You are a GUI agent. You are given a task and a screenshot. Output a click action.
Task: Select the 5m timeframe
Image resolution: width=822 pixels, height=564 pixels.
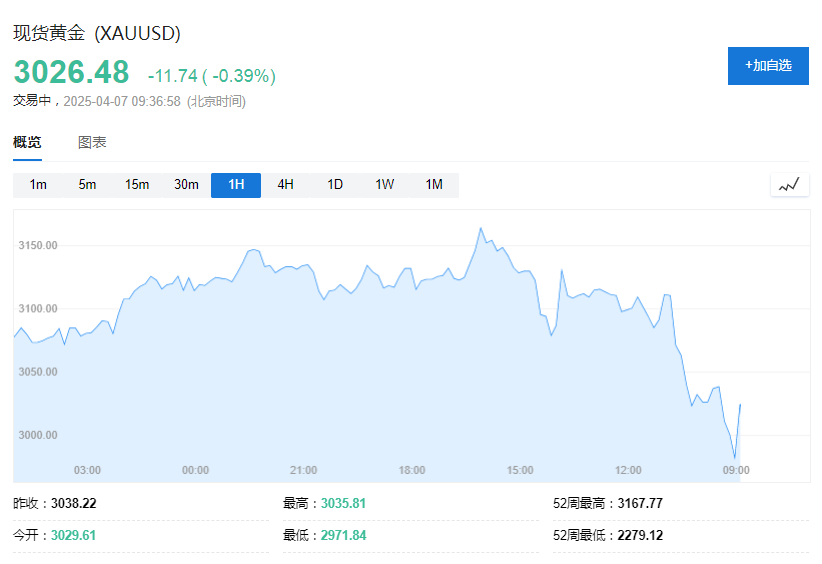tap(87, 185)
